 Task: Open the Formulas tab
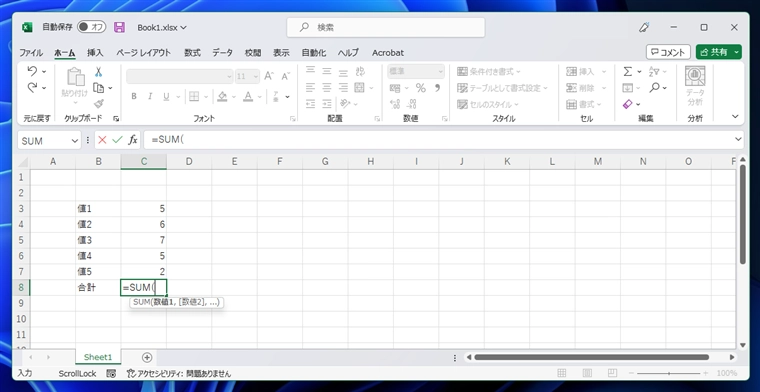pos(192,53)
